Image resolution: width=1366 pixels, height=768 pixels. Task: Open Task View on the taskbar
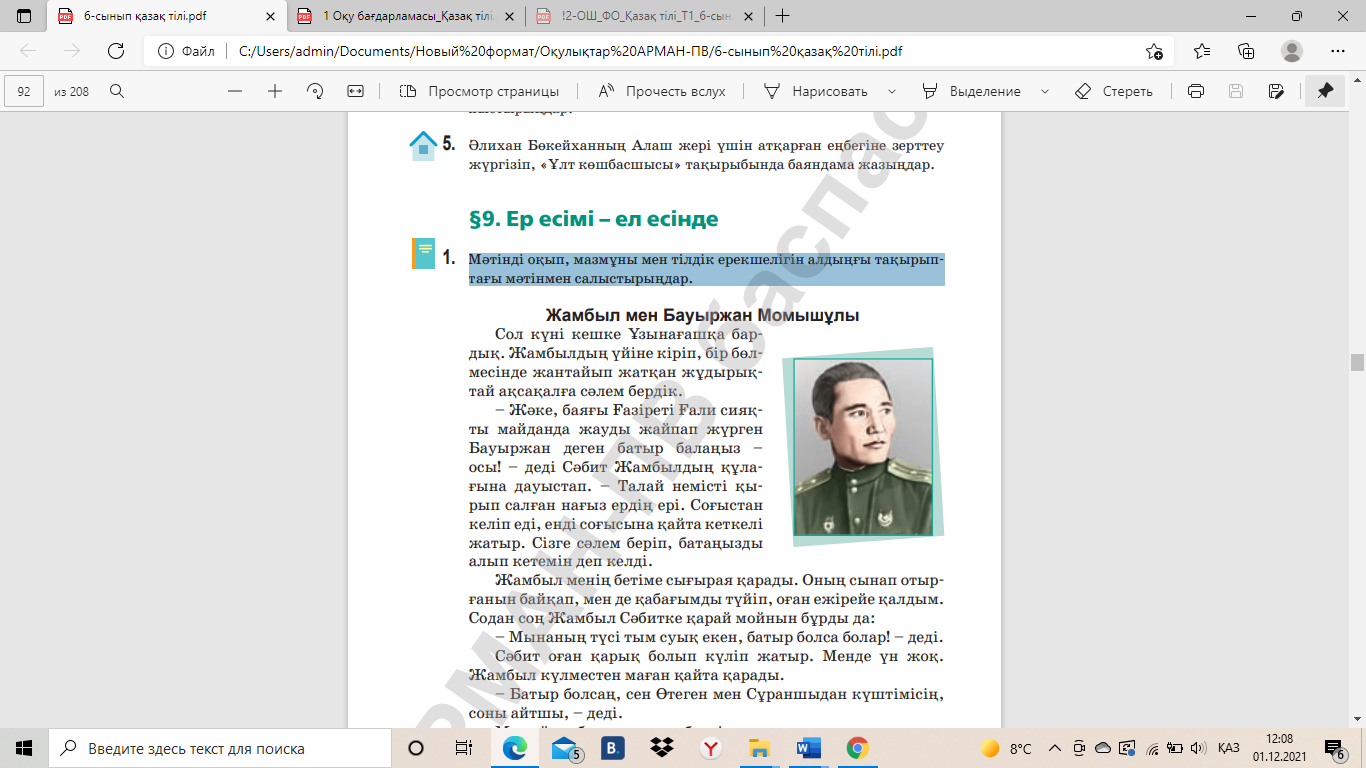[463, 748]
